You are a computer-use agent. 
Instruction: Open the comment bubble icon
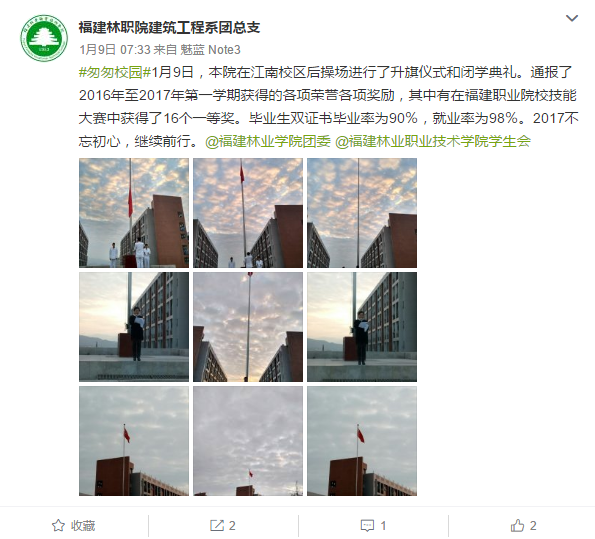click(367, 526)
